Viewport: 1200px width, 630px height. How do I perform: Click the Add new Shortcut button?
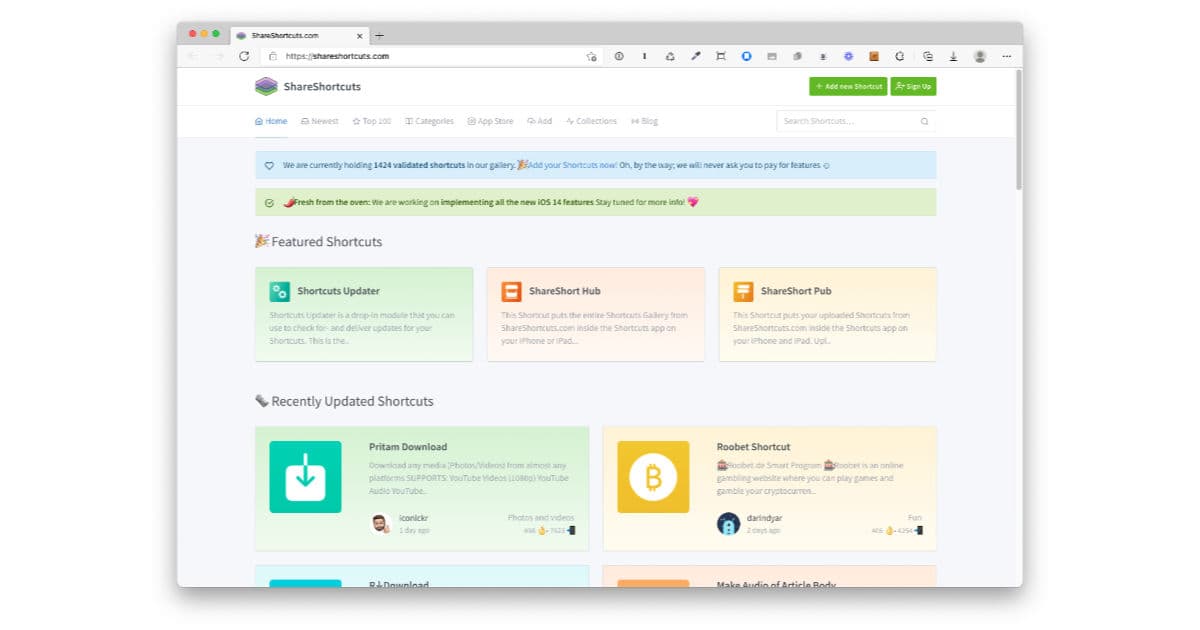tap(848, 87)
